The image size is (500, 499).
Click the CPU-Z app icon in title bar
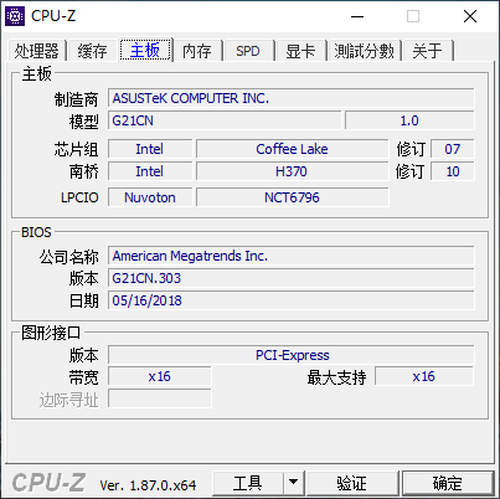[x=15, y=16]
